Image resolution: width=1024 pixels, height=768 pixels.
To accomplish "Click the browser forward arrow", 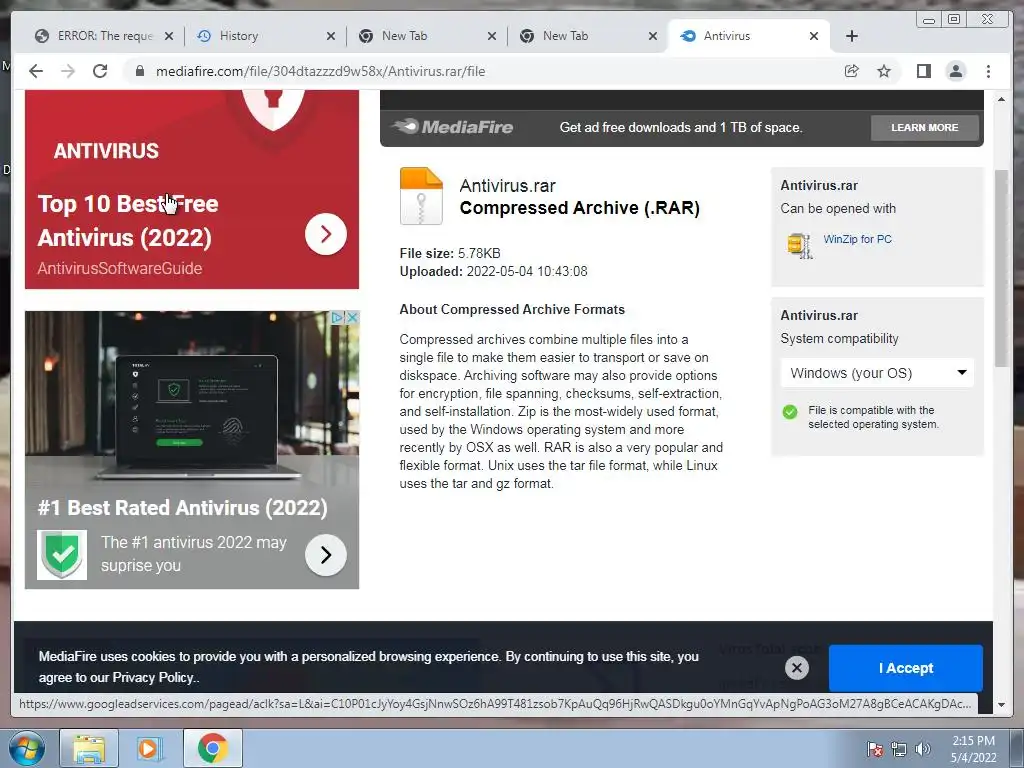I will [x=68, y=71].
